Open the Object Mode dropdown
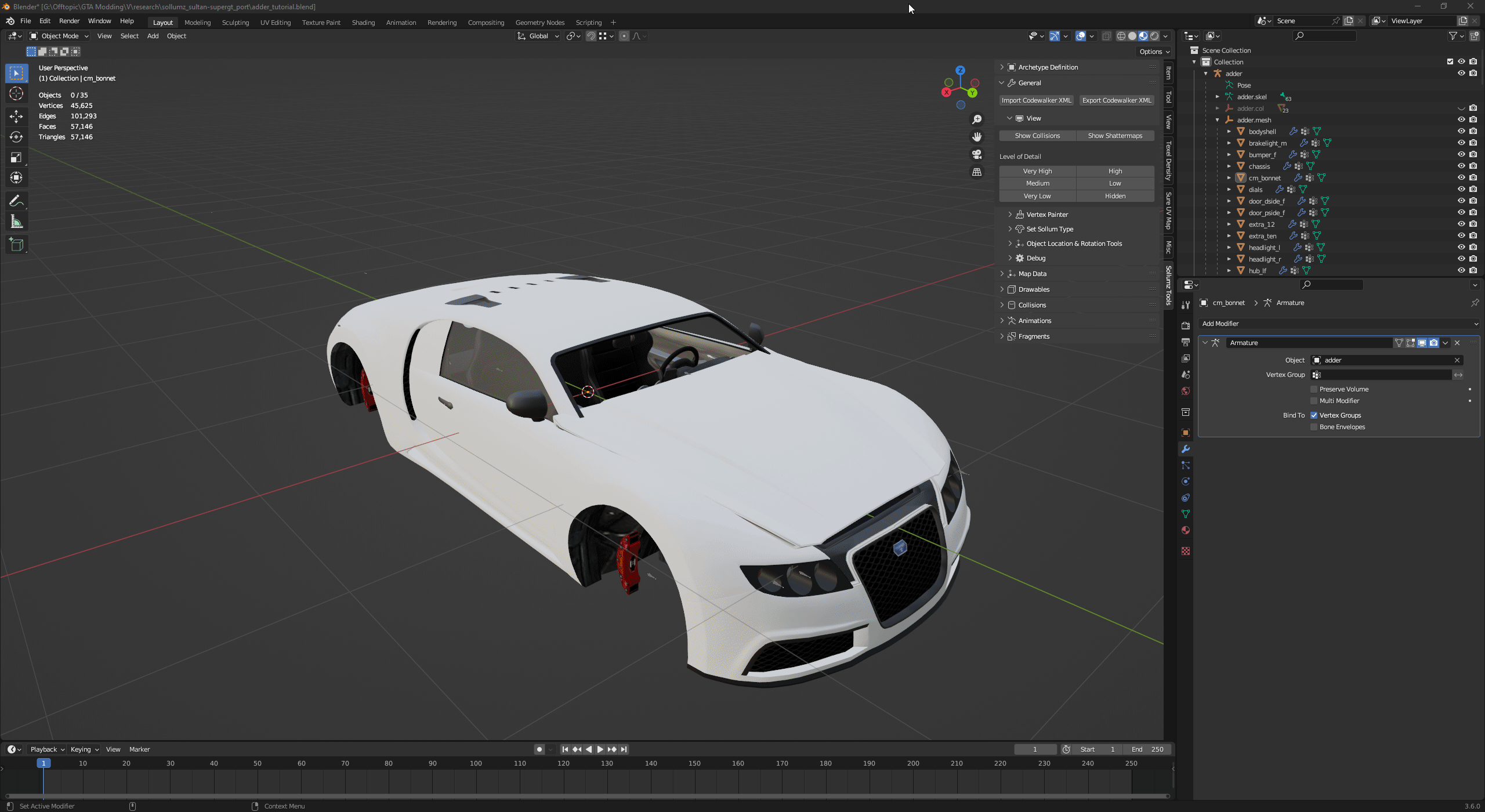Image resolution: width=1485 pixels, height=812 pixels. pyautogui.click(x=59, y=36)
